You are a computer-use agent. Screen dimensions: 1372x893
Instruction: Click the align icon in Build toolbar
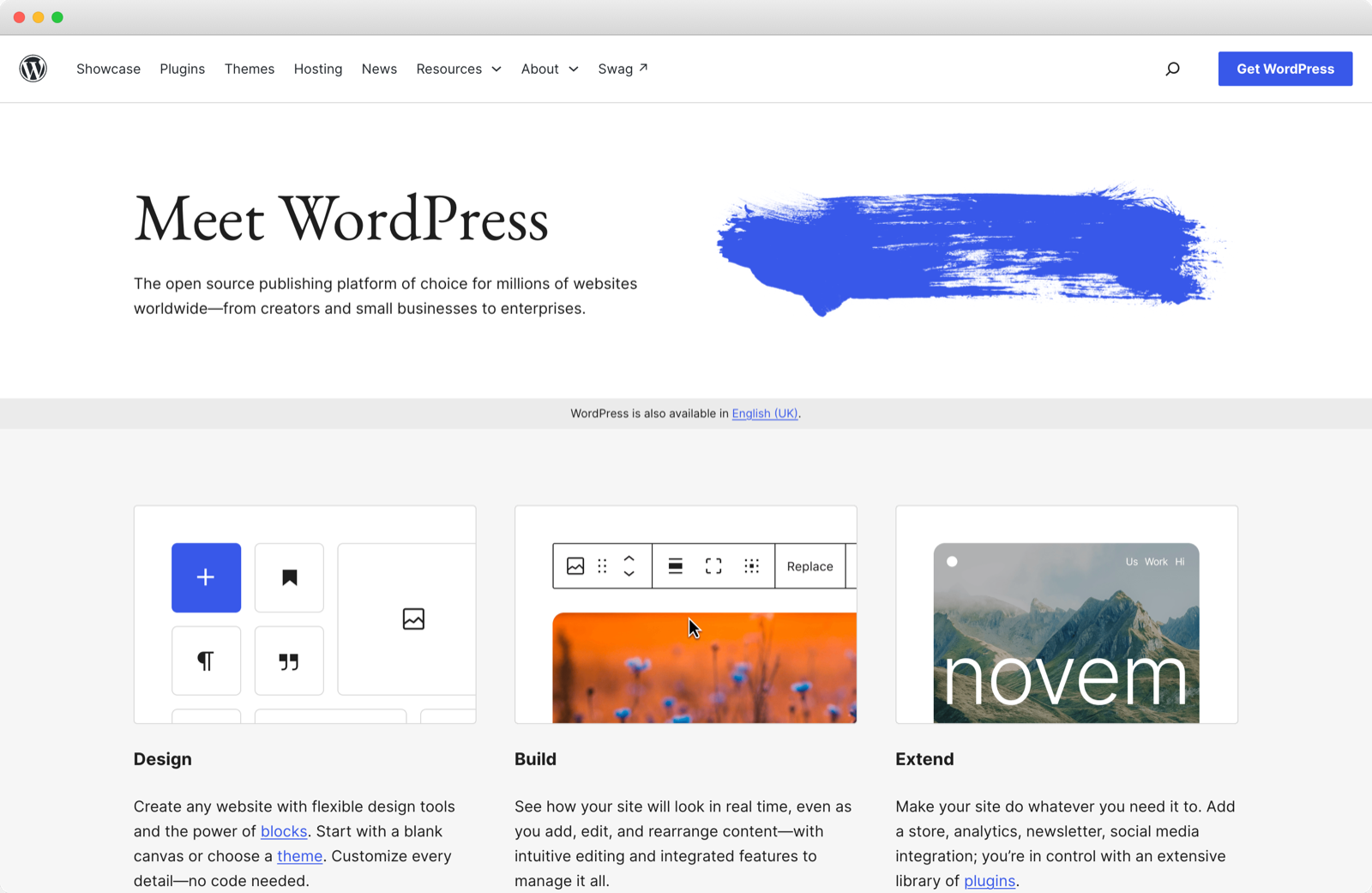676,566
